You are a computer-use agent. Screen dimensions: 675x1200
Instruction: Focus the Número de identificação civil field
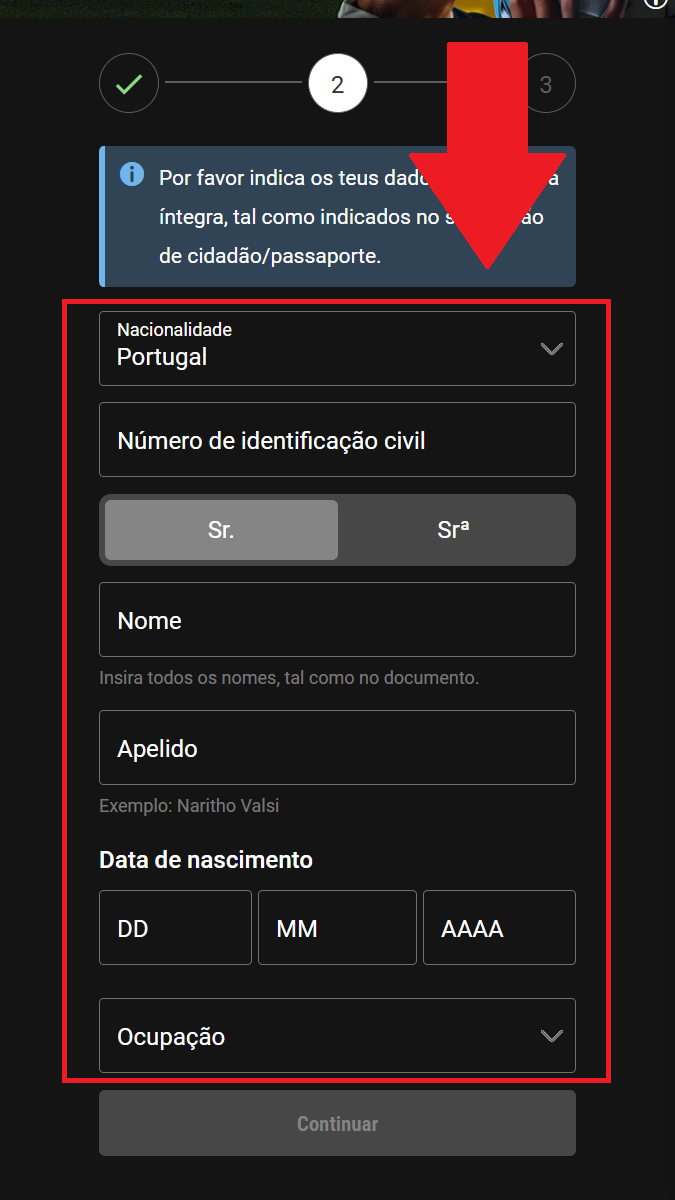click(x=337, y=440)
